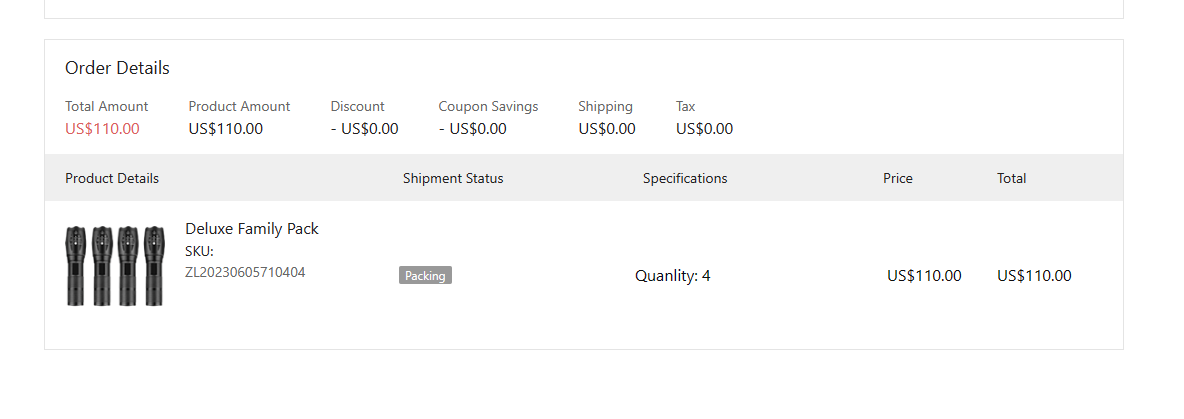The height and width of the screenshot is (419, 1184).
Task: Click the item price in the Price column
Action: coord(924,276)
